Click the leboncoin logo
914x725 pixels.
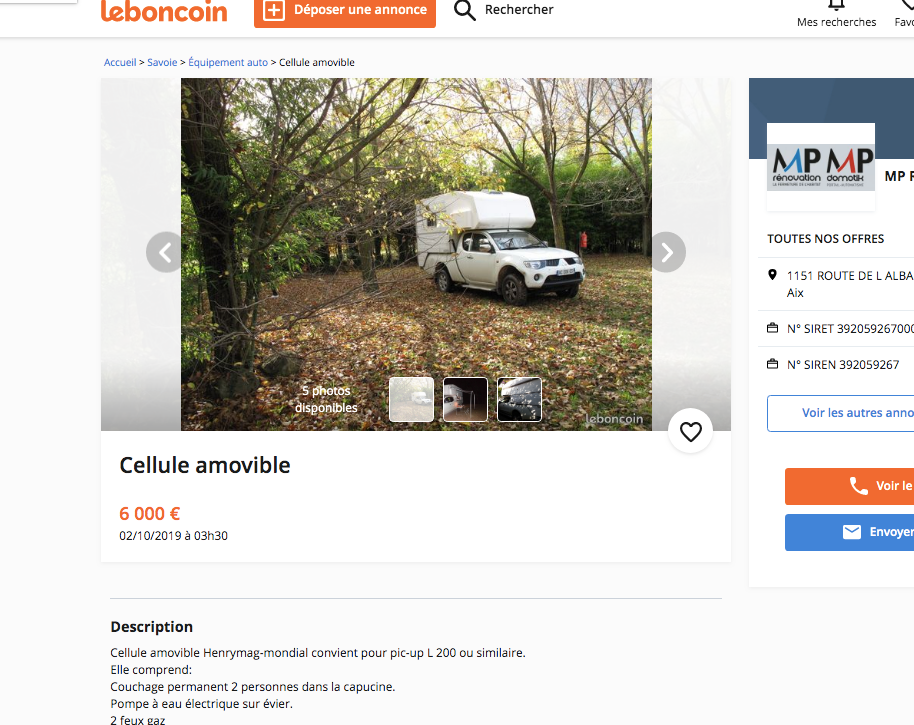(164, 11)
